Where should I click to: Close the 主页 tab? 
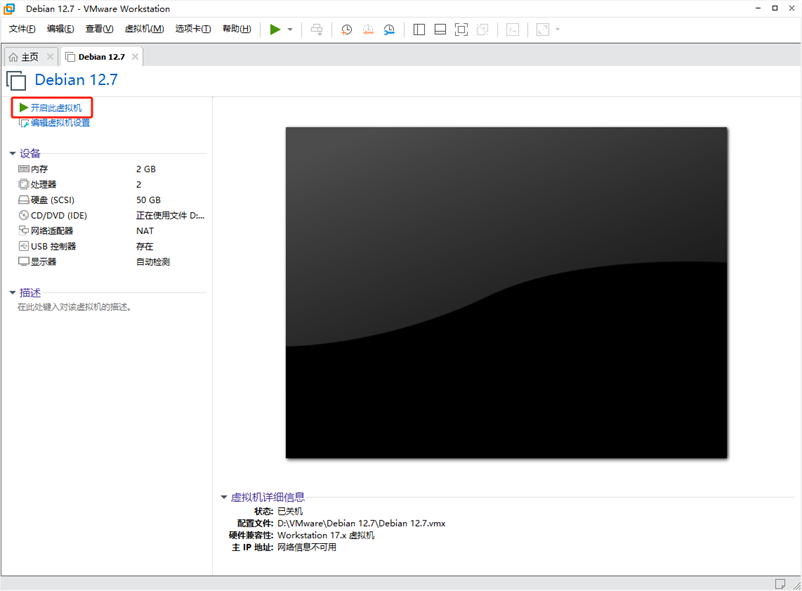click(50, 57)
